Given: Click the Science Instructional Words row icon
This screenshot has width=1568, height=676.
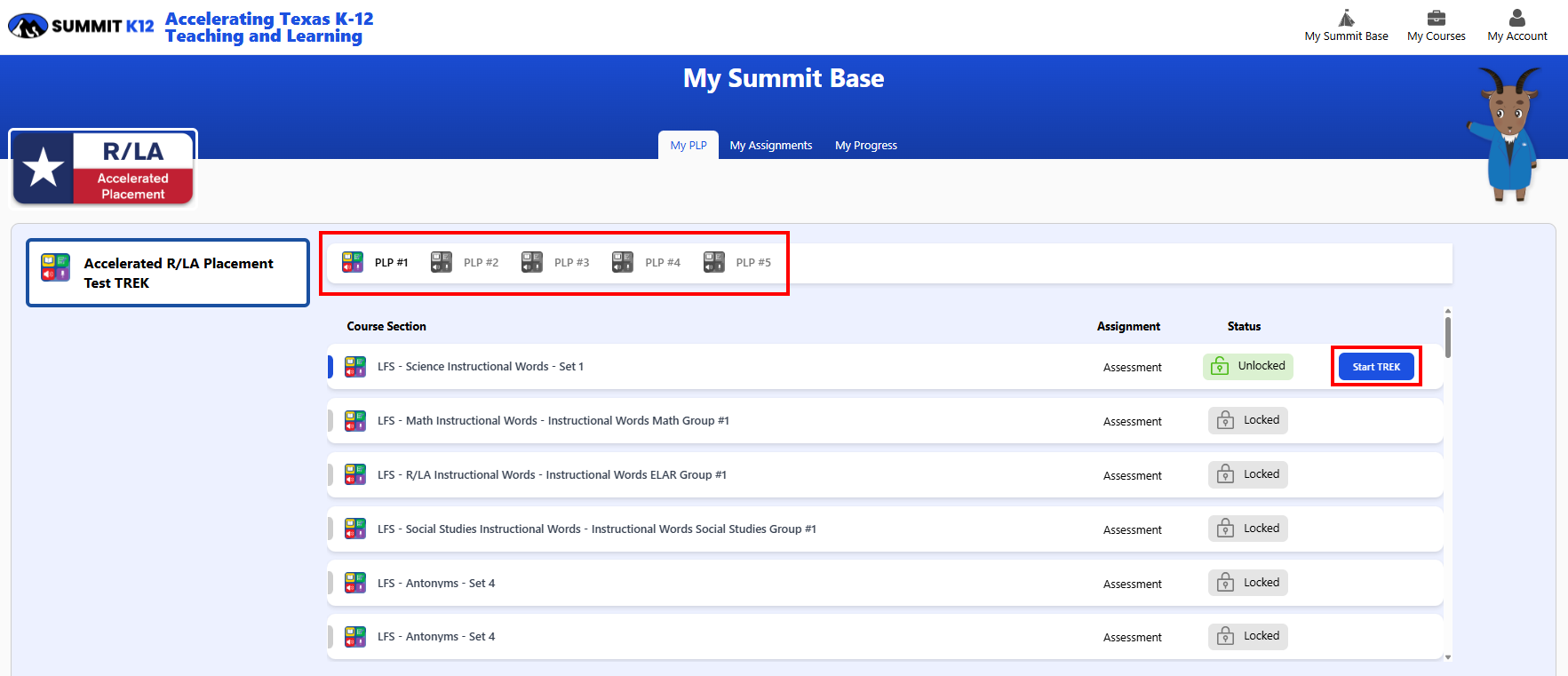Looking at the screenshot, I should pyautogui.click(x=355, y=367).
